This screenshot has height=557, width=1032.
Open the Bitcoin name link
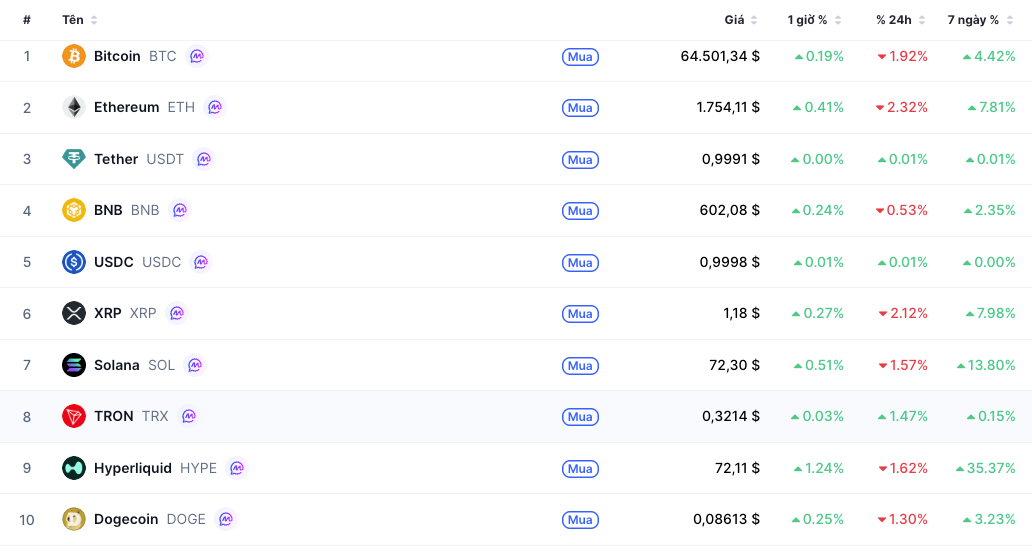pyautogui.click(x=117, y=56)
